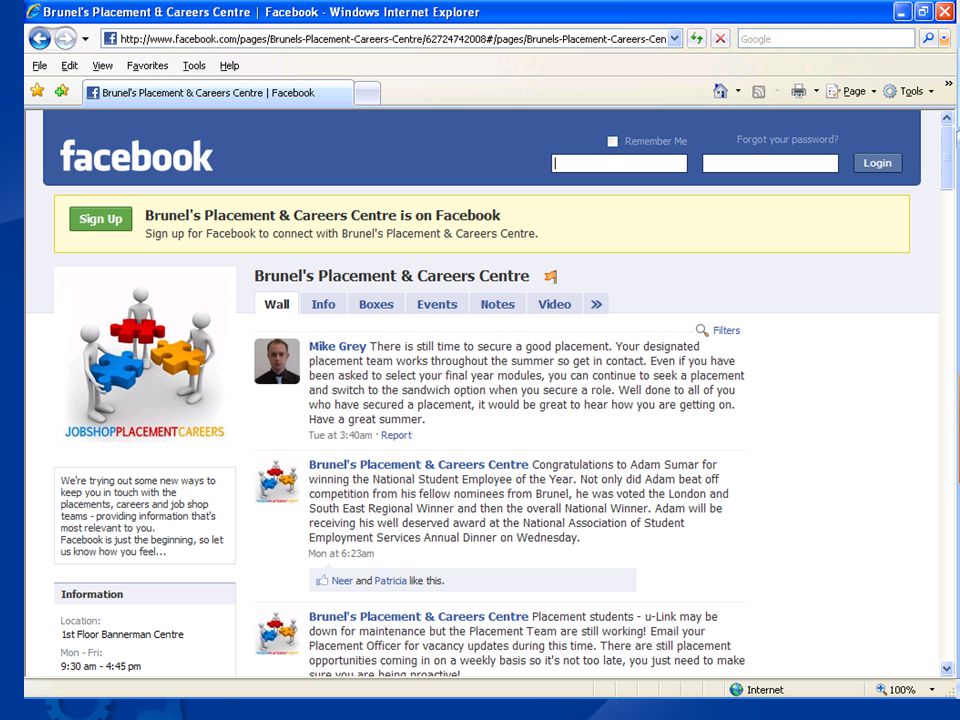Screen dimensions: 960x720
Task: Switch to the Events tab
Action: click(x=437, y=304)
